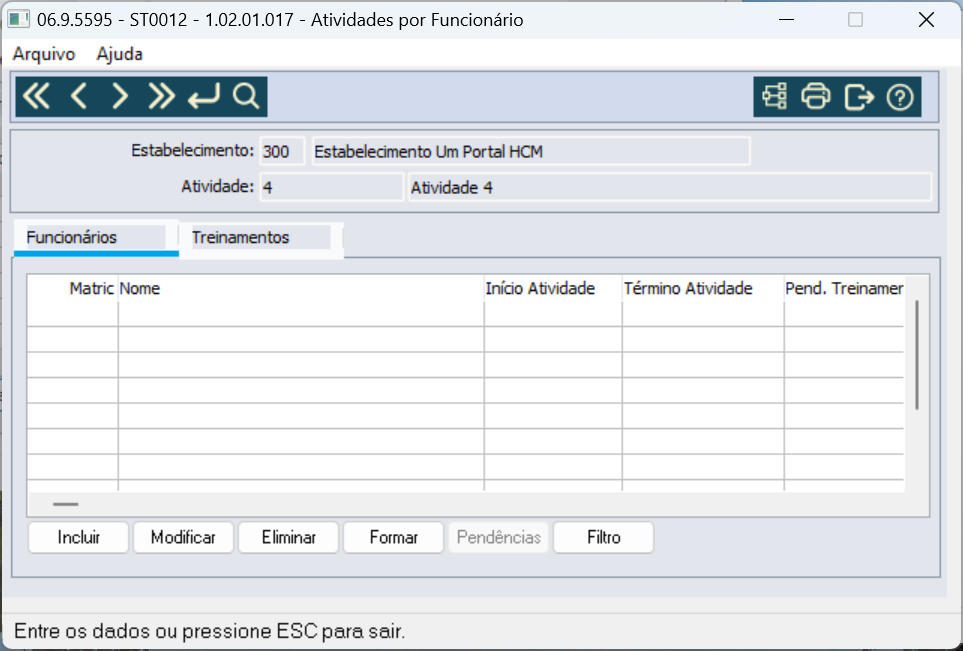Open the search magnifier icon
This screenshot has height=651, width=963.
tap(246, 96)
